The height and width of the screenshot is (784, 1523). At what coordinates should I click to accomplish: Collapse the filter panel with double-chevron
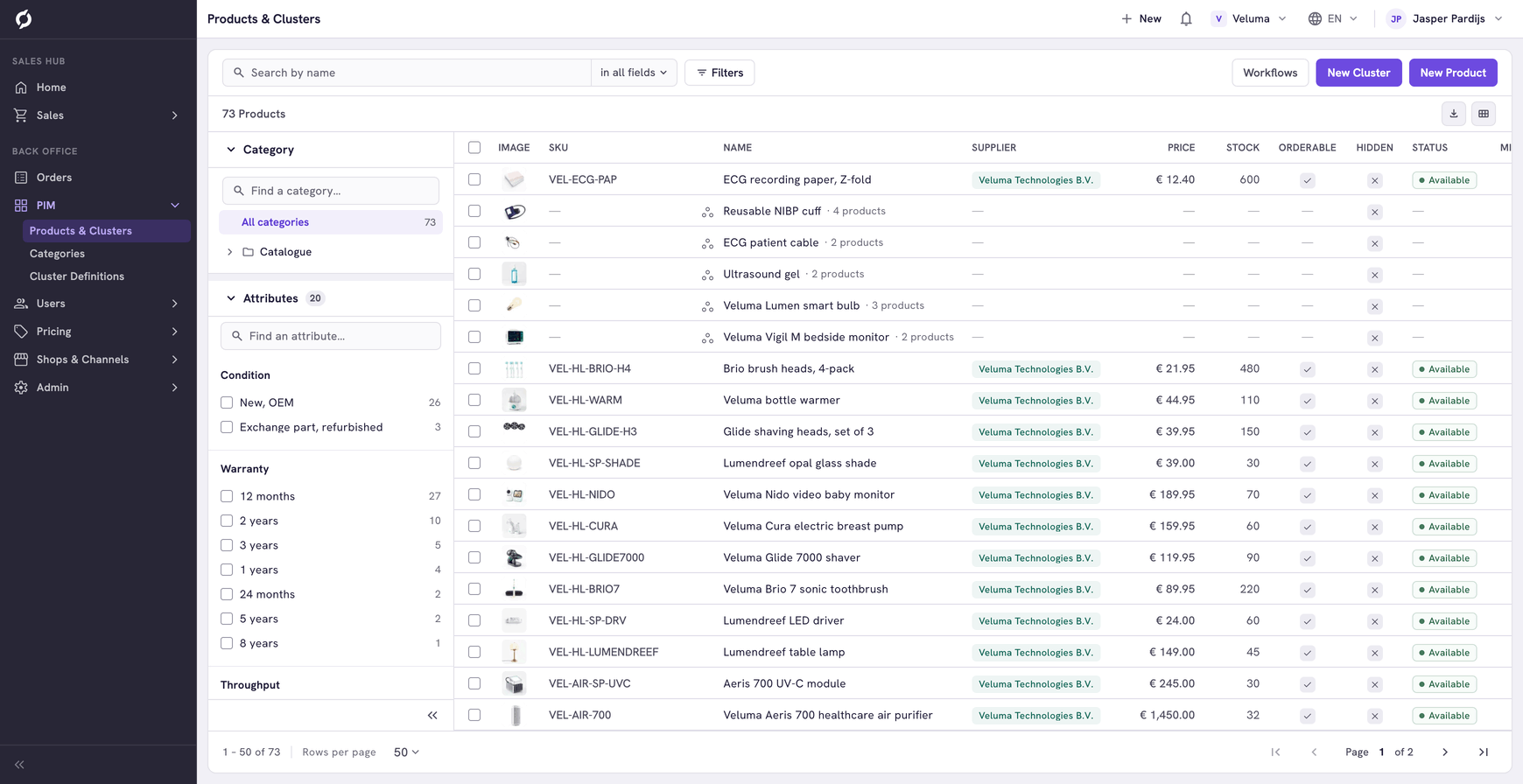point(432,716)
